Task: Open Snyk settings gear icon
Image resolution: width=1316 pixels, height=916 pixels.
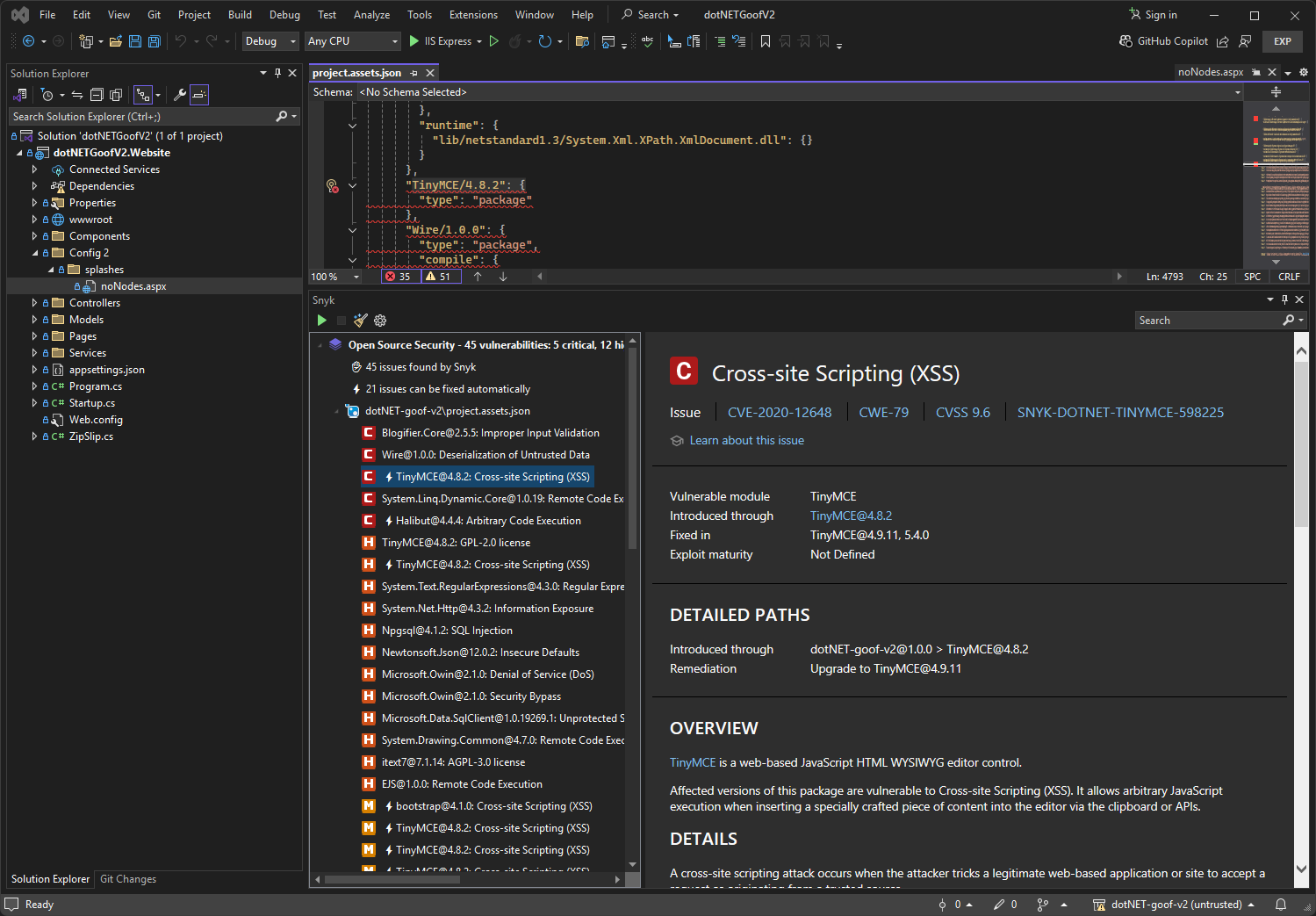Action: (380, 321)
